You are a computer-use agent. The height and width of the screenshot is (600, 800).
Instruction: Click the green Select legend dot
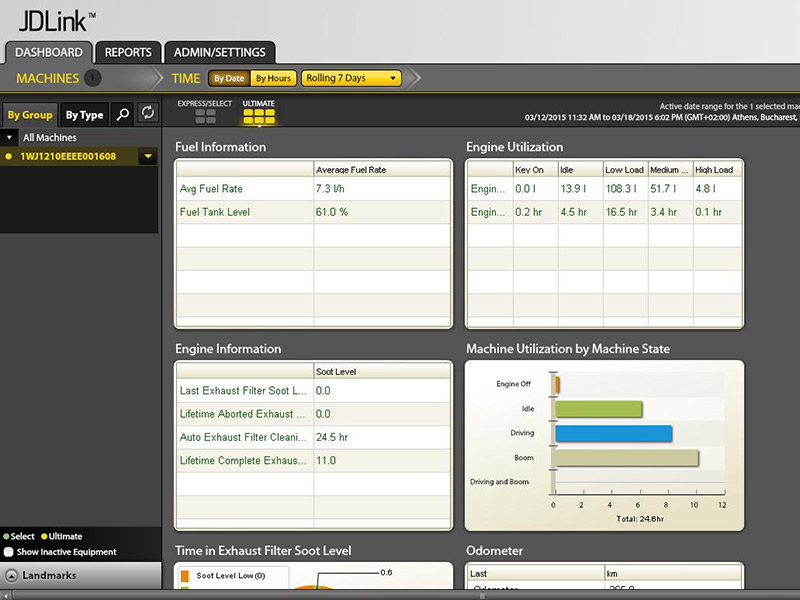pyautogui.click(x=6, y=536)
